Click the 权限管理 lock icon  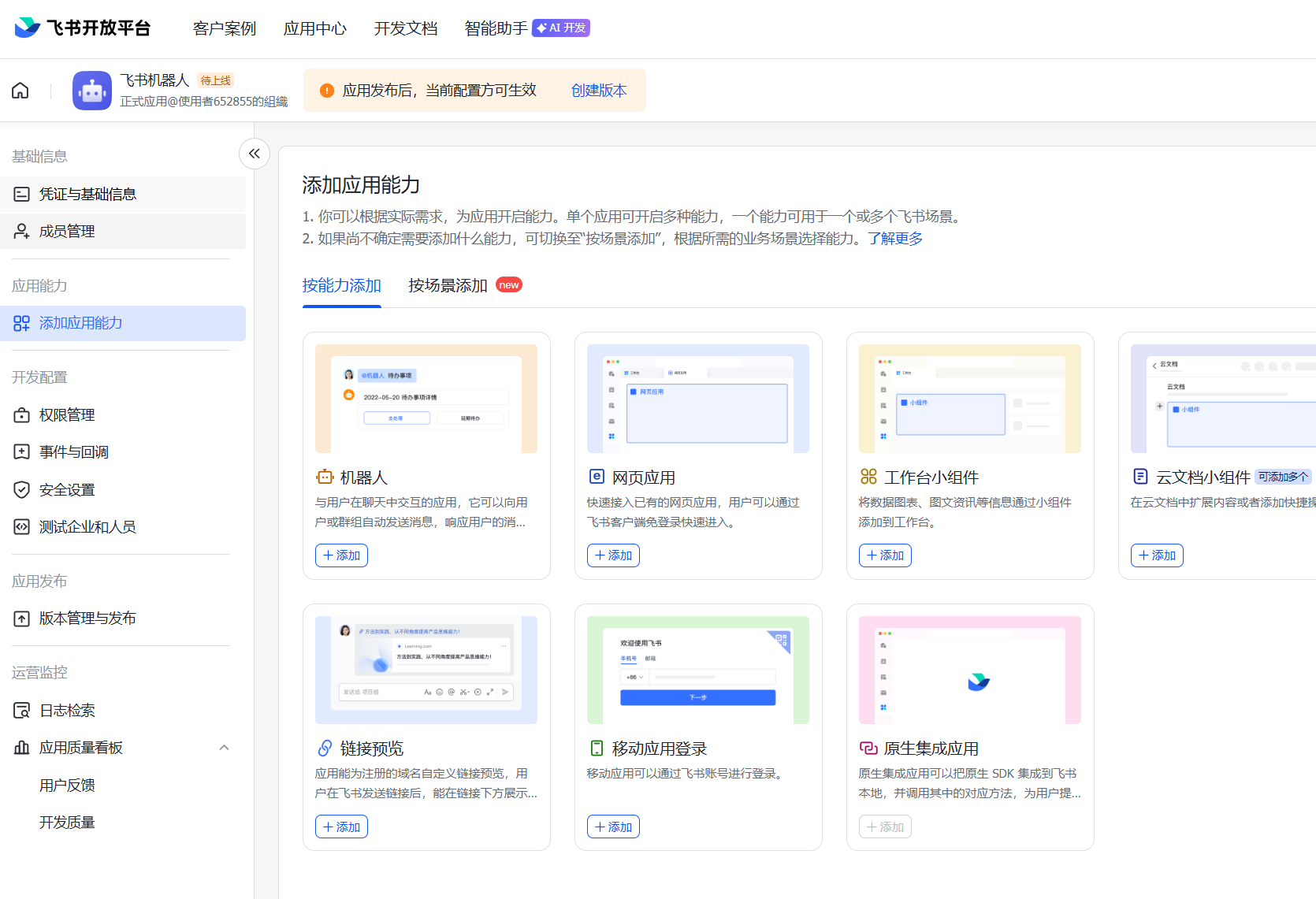[x=22, y=415]
